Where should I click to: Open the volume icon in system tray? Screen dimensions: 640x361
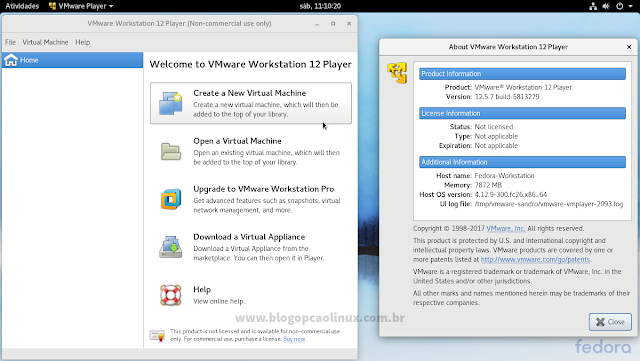coord(606,6)
